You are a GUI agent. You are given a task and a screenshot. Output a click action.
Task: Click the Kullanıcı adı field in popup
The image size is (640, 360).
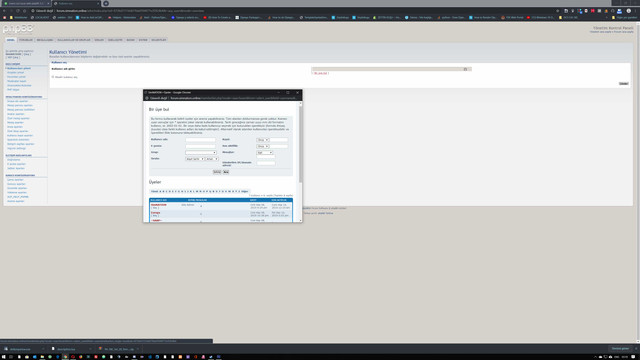[200, 140]
